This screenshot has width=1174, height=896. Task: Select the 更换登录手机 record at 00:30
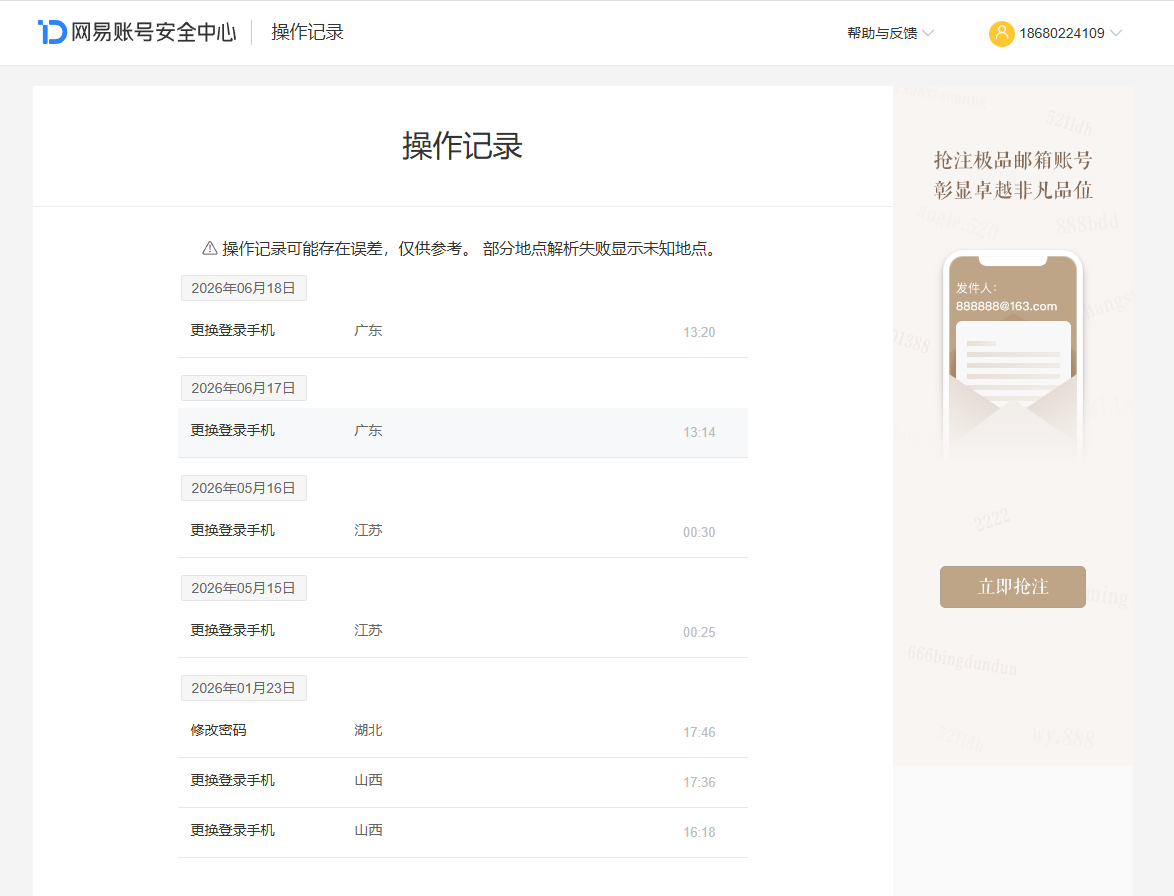pyautogui.click(x=463, y=531)
